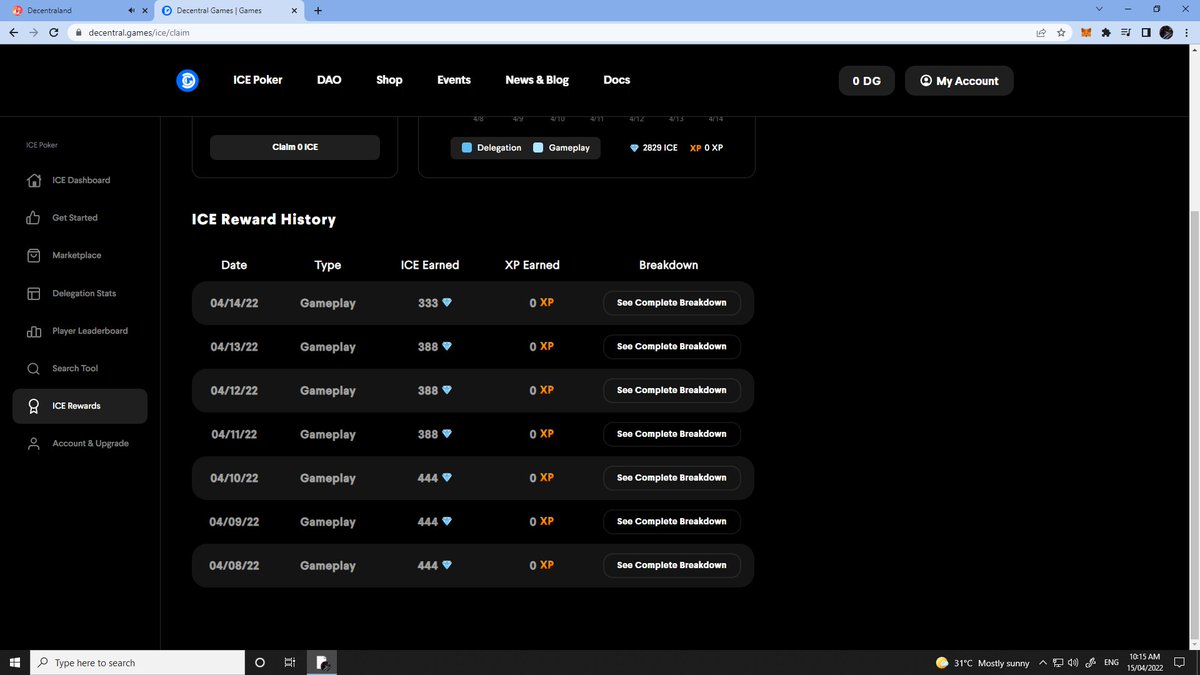Open the MetaMask fox extension
The width and height of the screenshot is (1200, 675).
click(x=1085, y=32)
